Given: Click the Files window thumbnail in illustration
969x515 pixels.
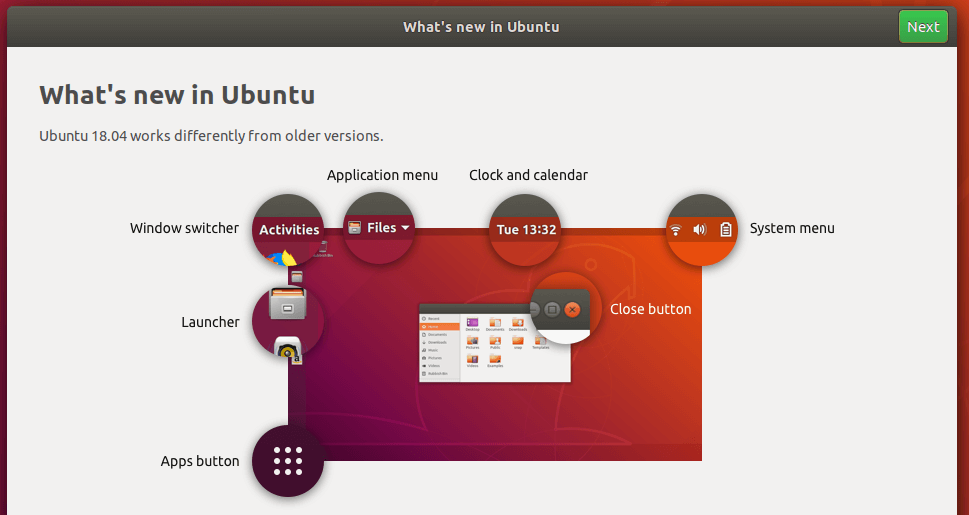Looking at the screenshot, I should (480, 345).
